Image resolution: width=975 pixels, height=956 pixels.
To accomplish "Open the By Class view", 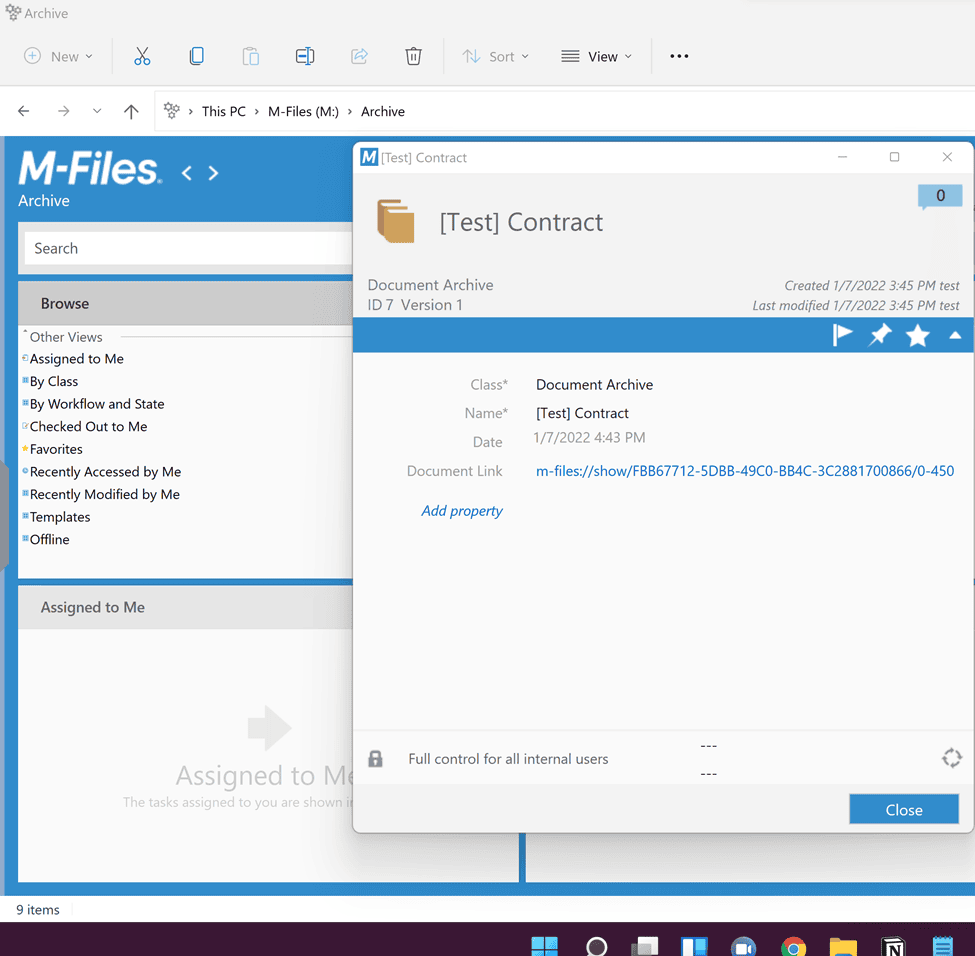I will pyautogui.click(x=53, y=381).
